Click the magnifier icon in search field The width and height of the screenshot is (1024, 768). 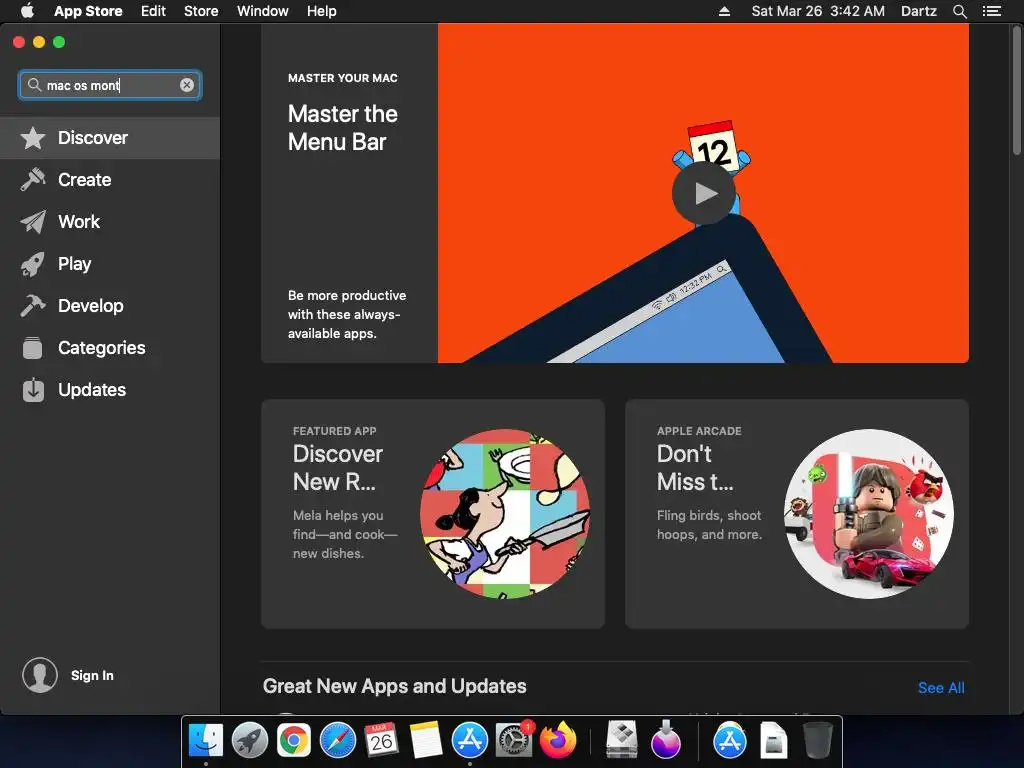coord(34,85)
